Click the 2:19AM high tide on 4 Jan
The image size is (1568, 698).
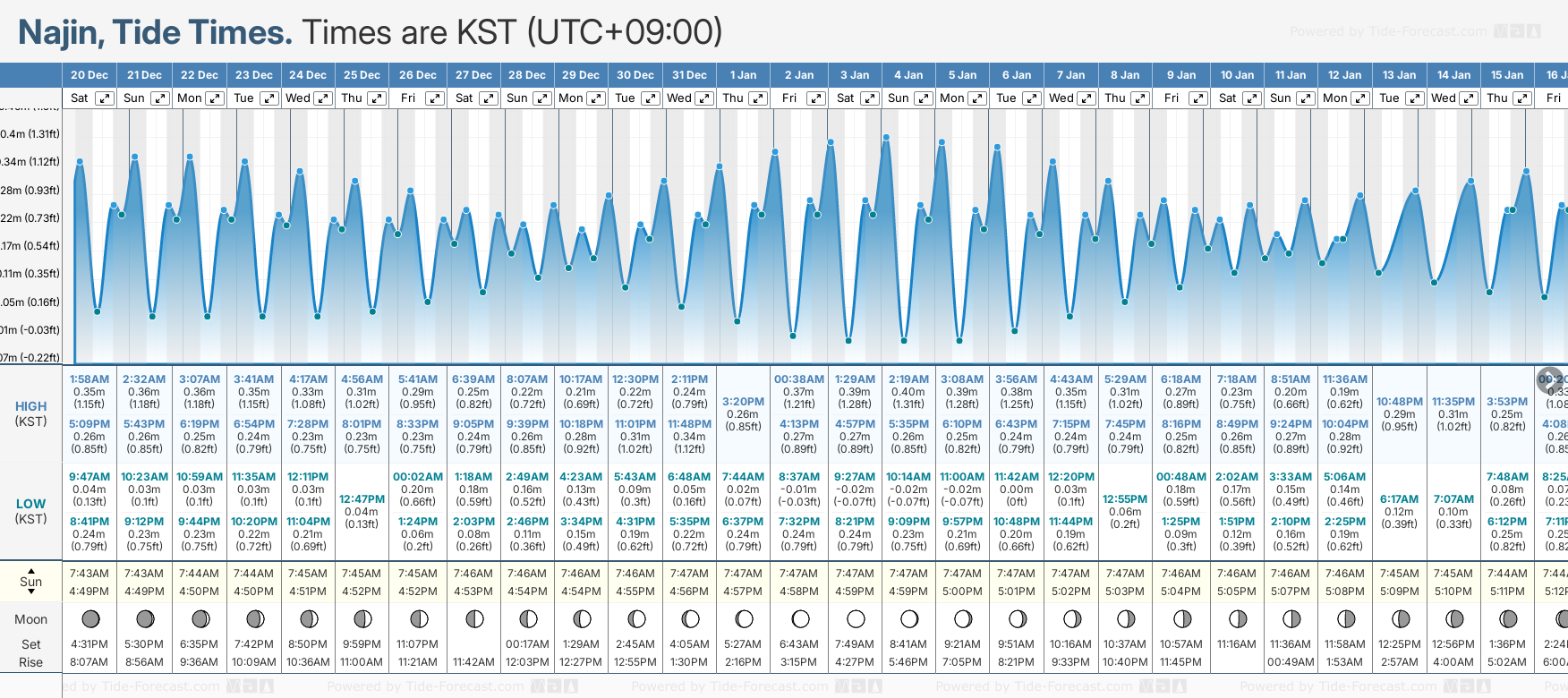coord(908,379)
